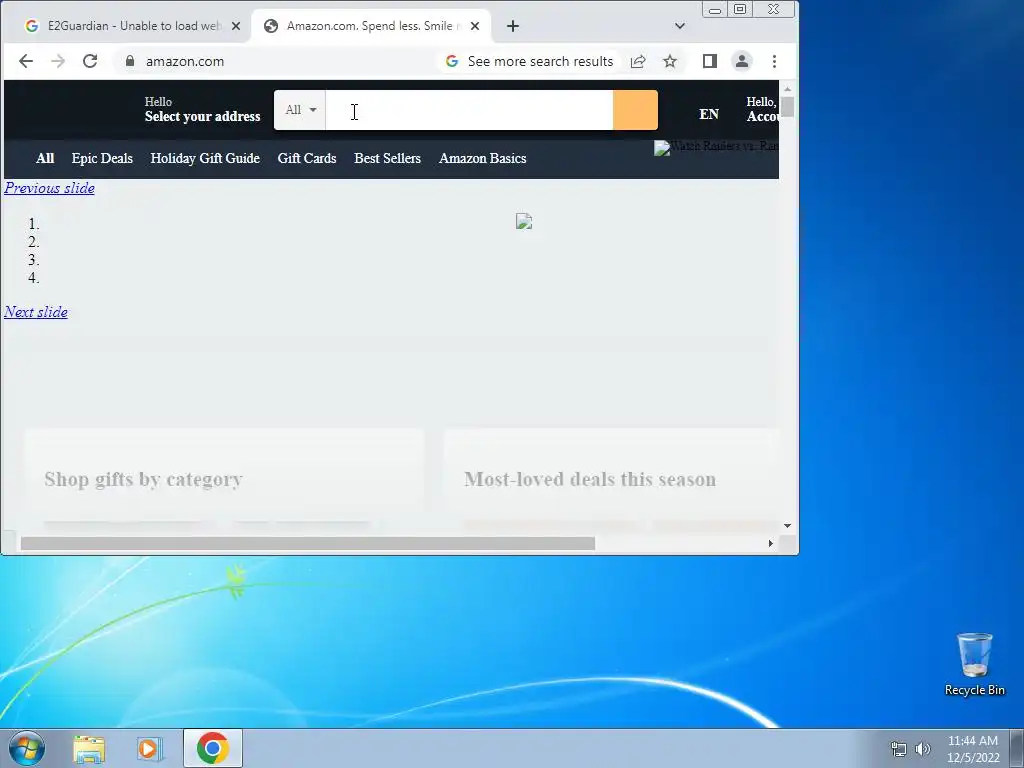Click Most-loved deals this season heading

(590, 479)
